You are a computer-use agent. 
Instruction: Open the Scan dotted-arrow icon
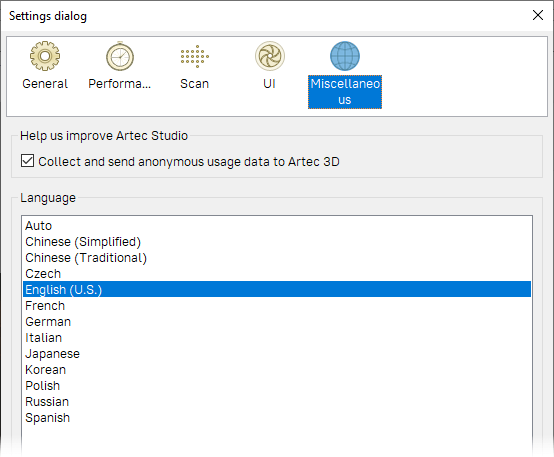(x=195, y=56)
